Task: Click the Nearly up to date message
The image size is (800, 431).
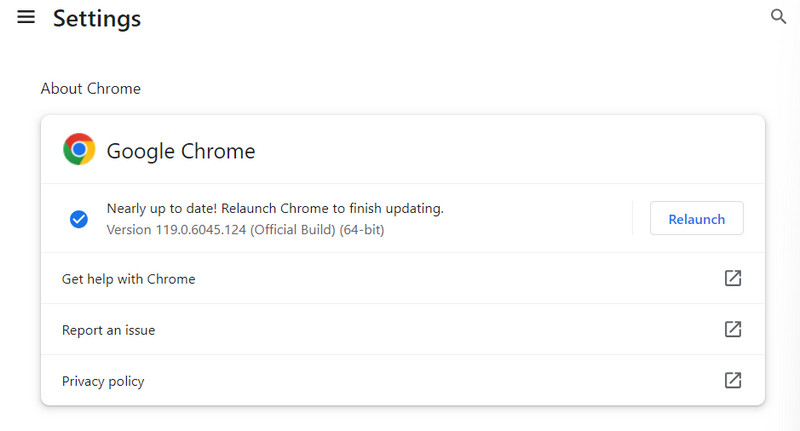Action: point(274,208)
